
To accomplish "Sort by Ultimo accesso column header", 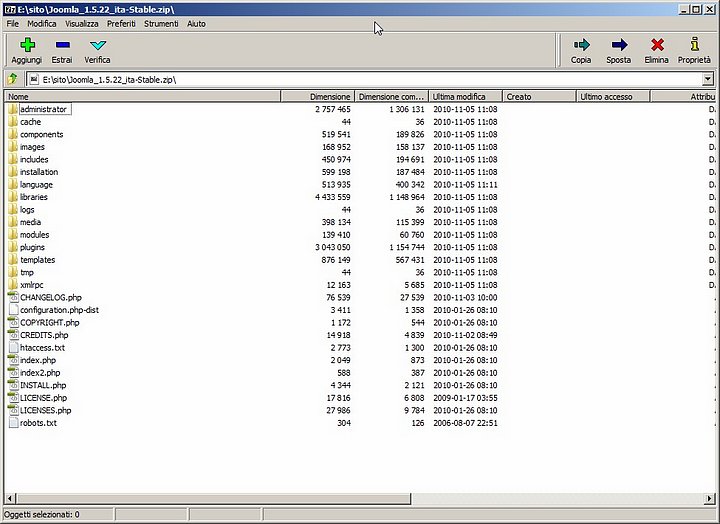I will click(613, 96).
